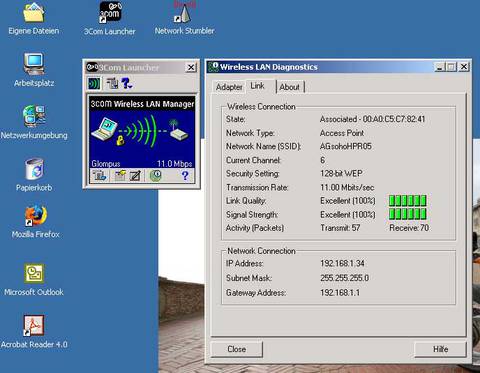This screenshot has width=480, height=373.
Task: Click the profile folder icon in LAN Manager bottom bar
Action: [x=120, y=175]
